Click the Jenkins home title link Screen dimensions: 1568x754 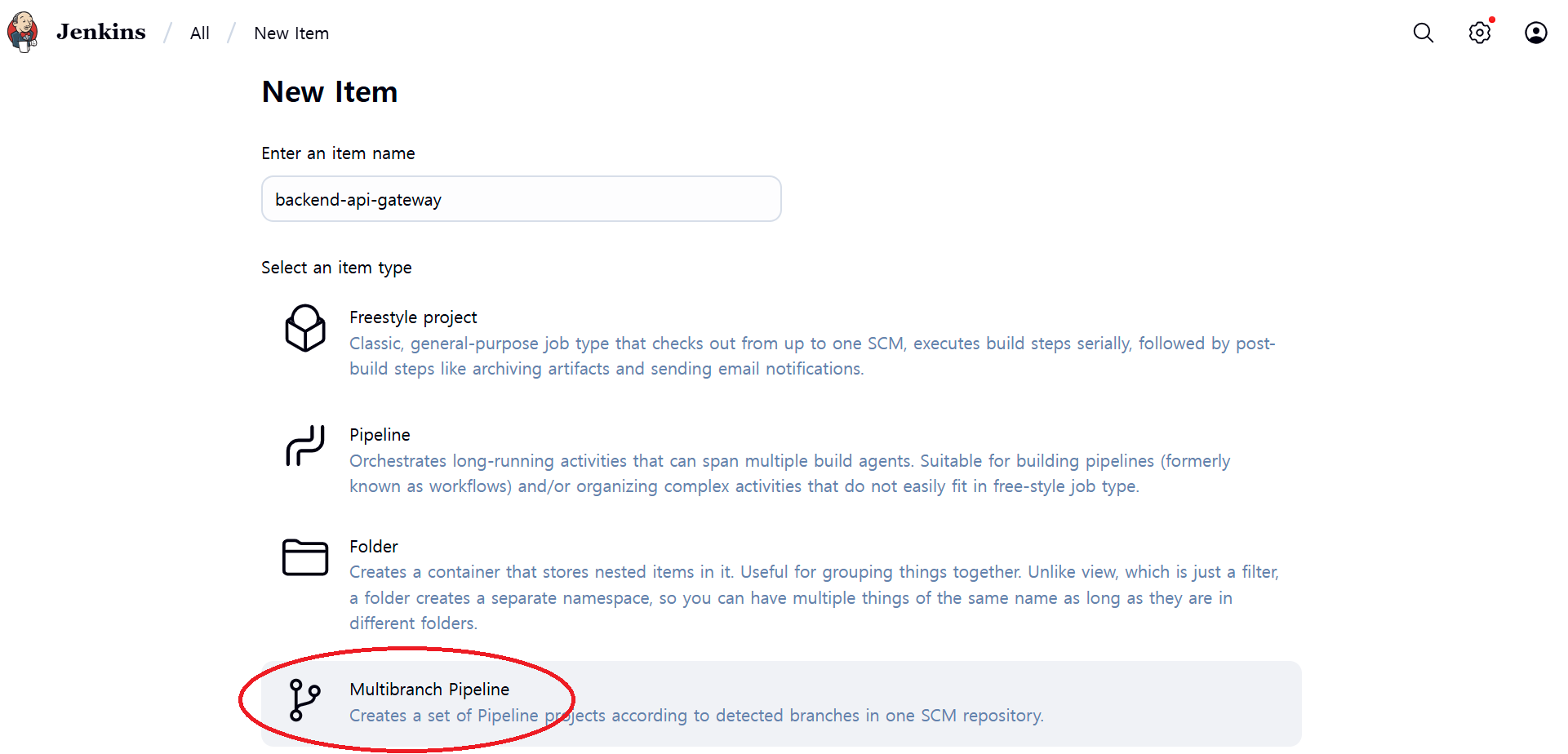pos(101,32)
